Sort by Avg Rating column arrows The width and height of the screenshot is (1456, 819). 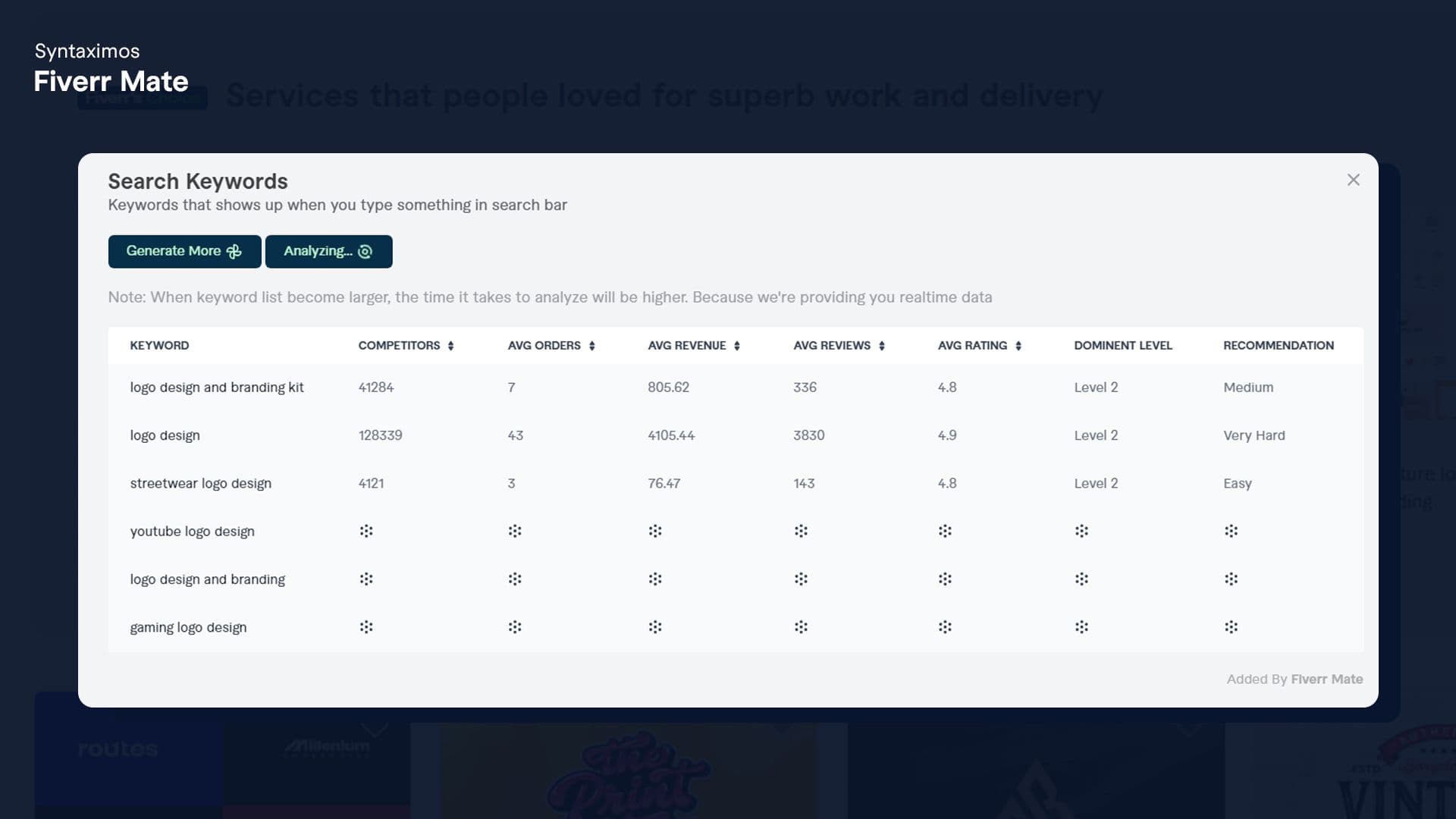click(x=1018, y=346)
